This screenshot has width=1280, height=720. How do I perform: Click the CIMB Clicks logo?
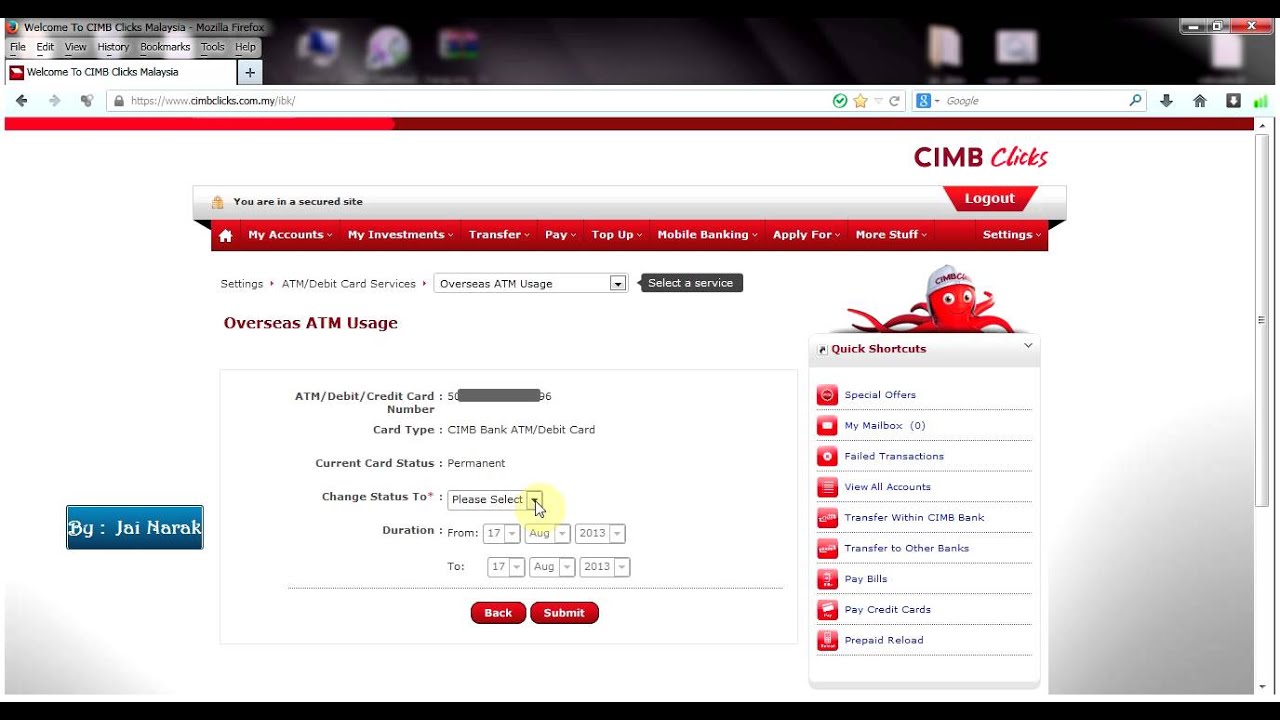coord(980,157)
